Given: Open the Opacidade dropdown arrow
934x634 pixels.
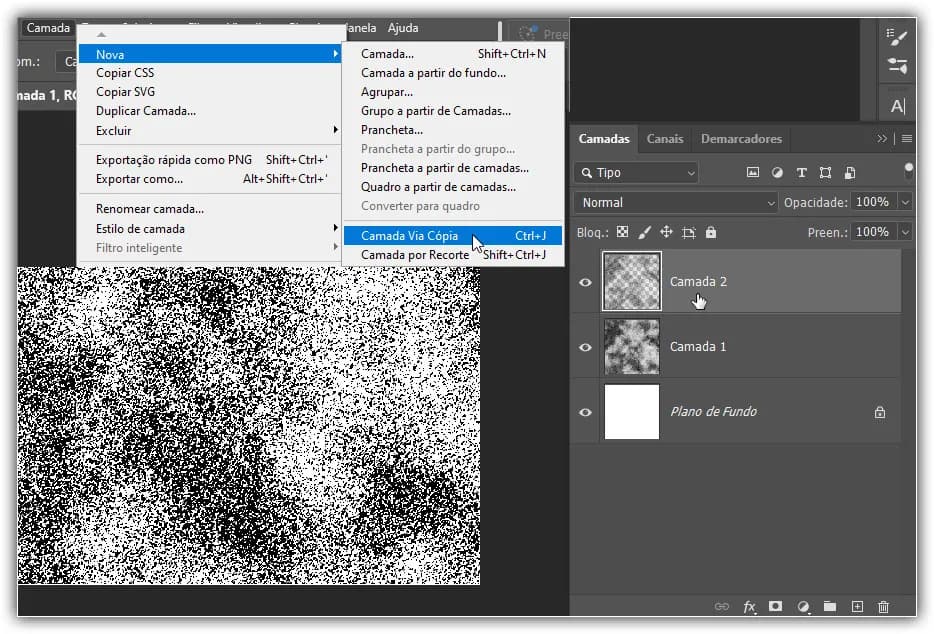Looking at the screenshot, I should pos(905,203).
